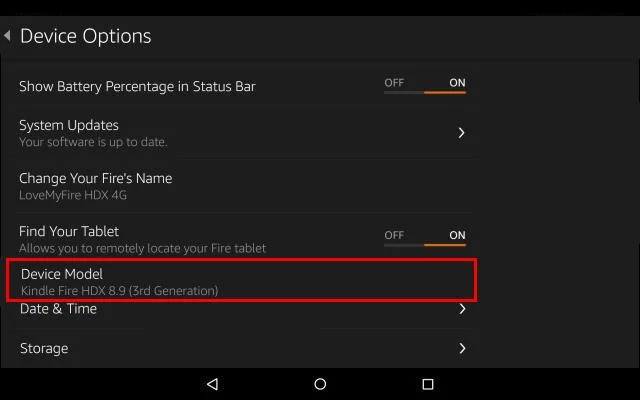Open recent apps with the square button

pyautogui.click(x=427, y=384)
